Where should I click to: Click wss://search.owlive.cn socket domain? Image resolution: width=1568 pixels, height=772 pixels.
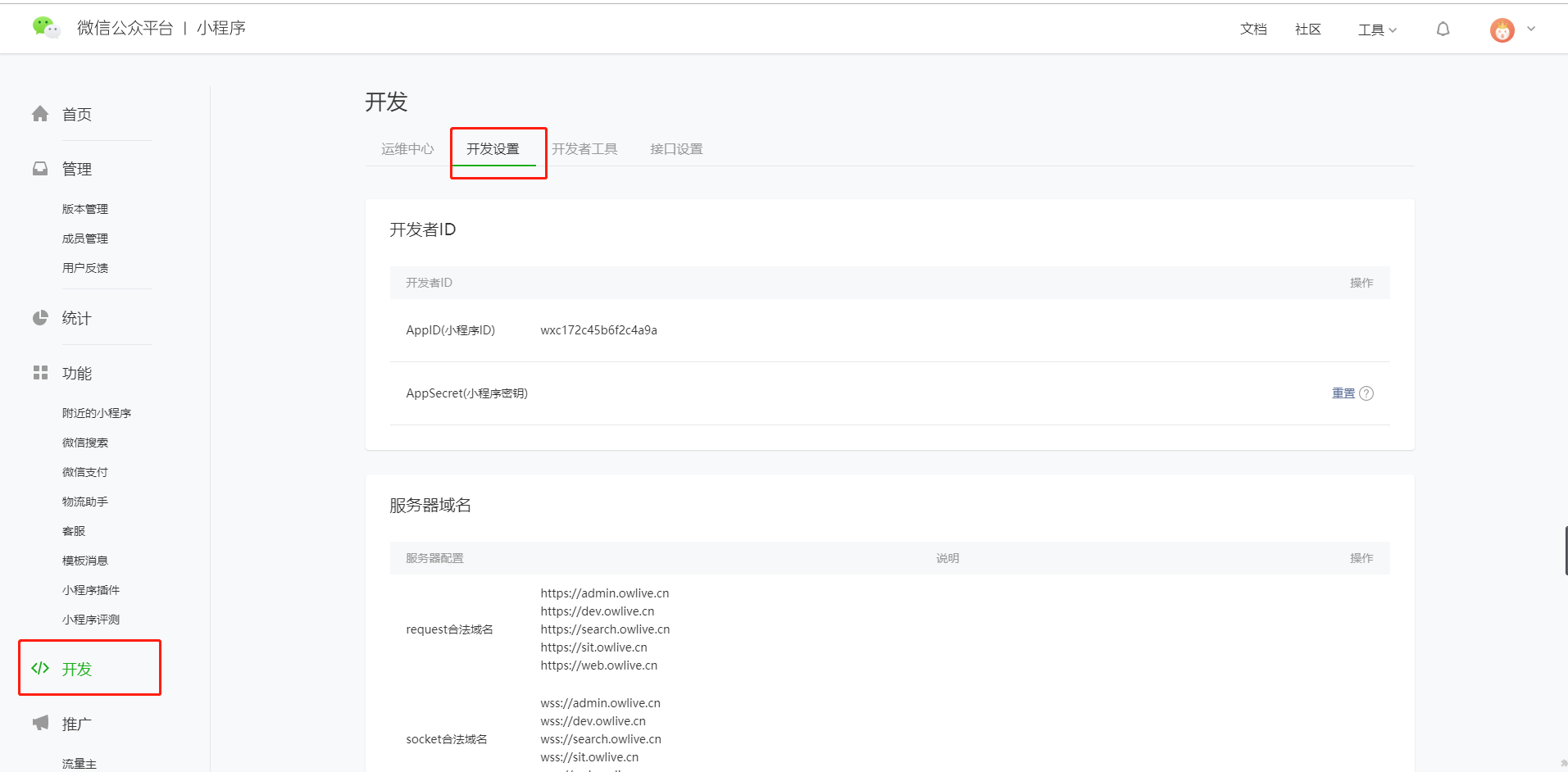(x=601, y=739)
